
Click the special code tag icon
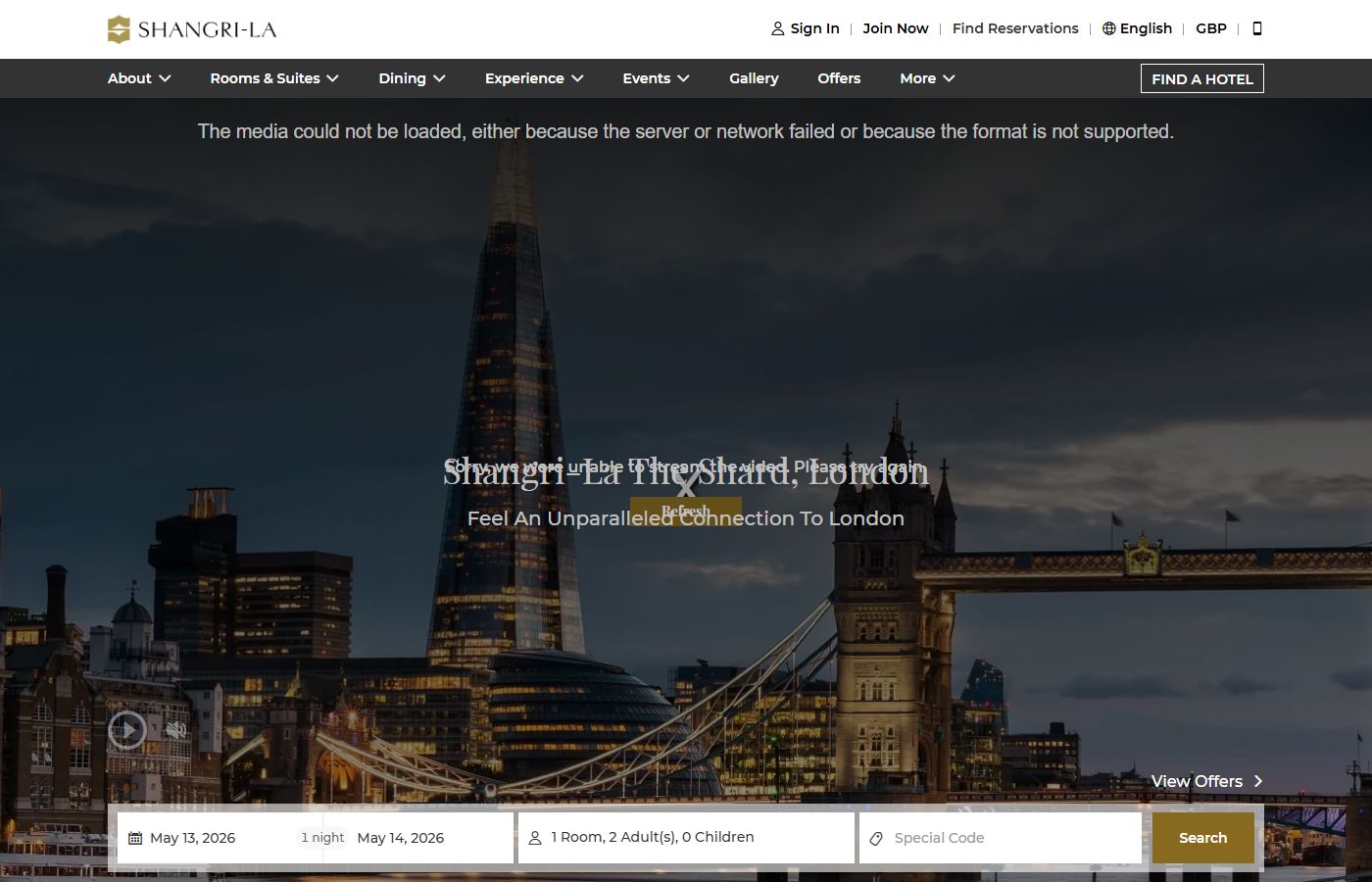[x=876, y=838]
